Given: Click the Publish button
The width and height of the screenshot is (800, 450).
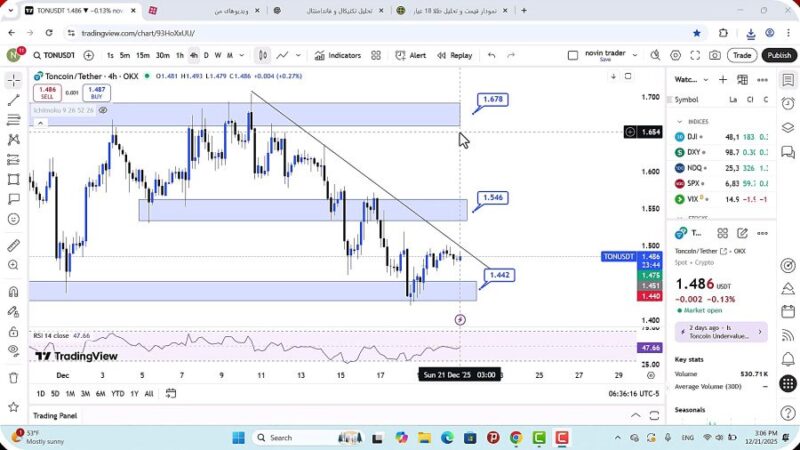Looking at the screenshot, I should click(779, 55).
